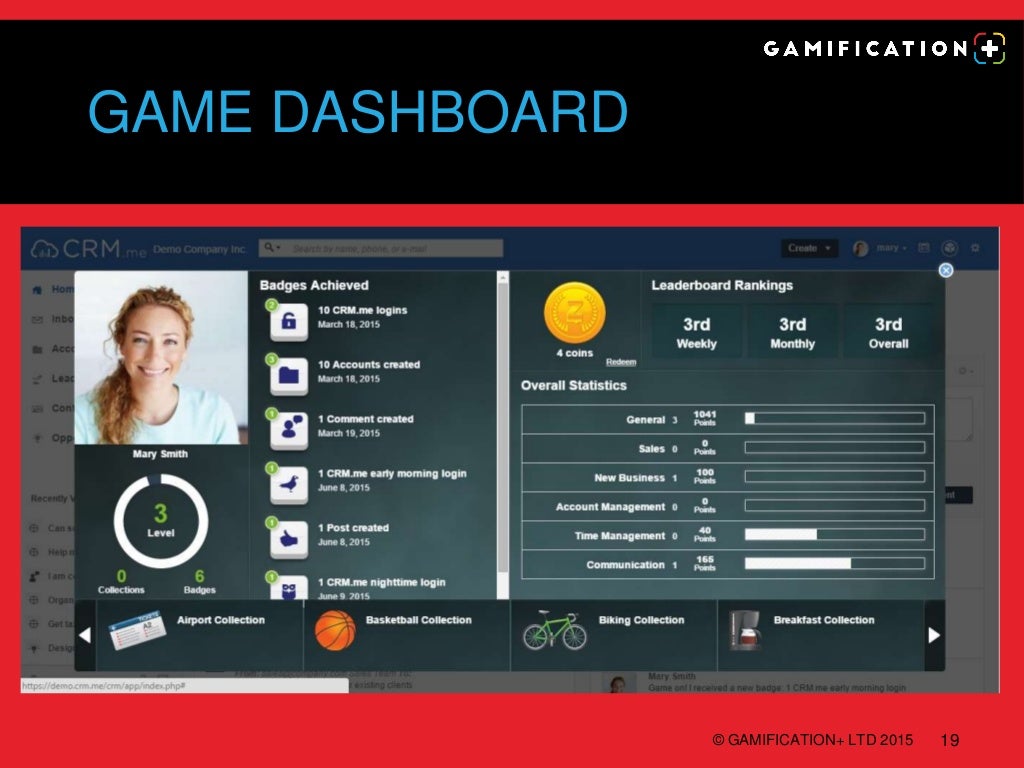Screen dimensions: 1024x768
Task: Click the CRM.me cloud logo
Action: (x=45, y=249)
